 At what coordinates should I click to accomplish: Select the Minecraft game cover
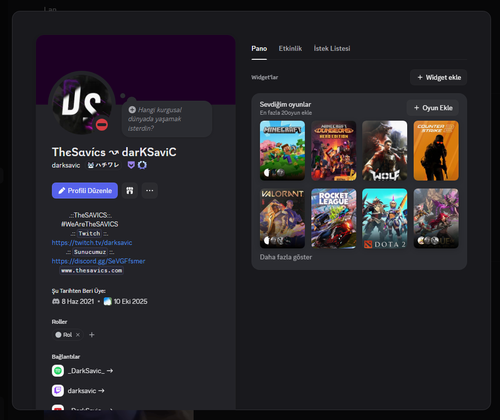[x=282, y=151]
